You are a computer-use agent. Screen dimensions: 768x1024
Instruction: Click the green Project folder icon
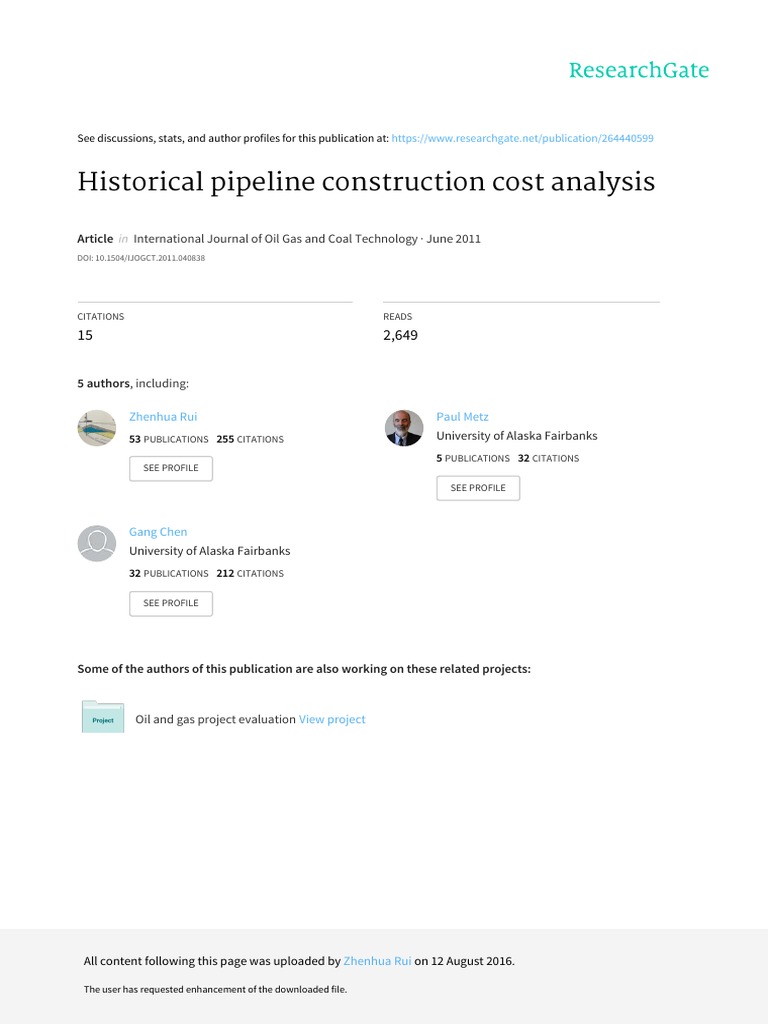(103, 718)
